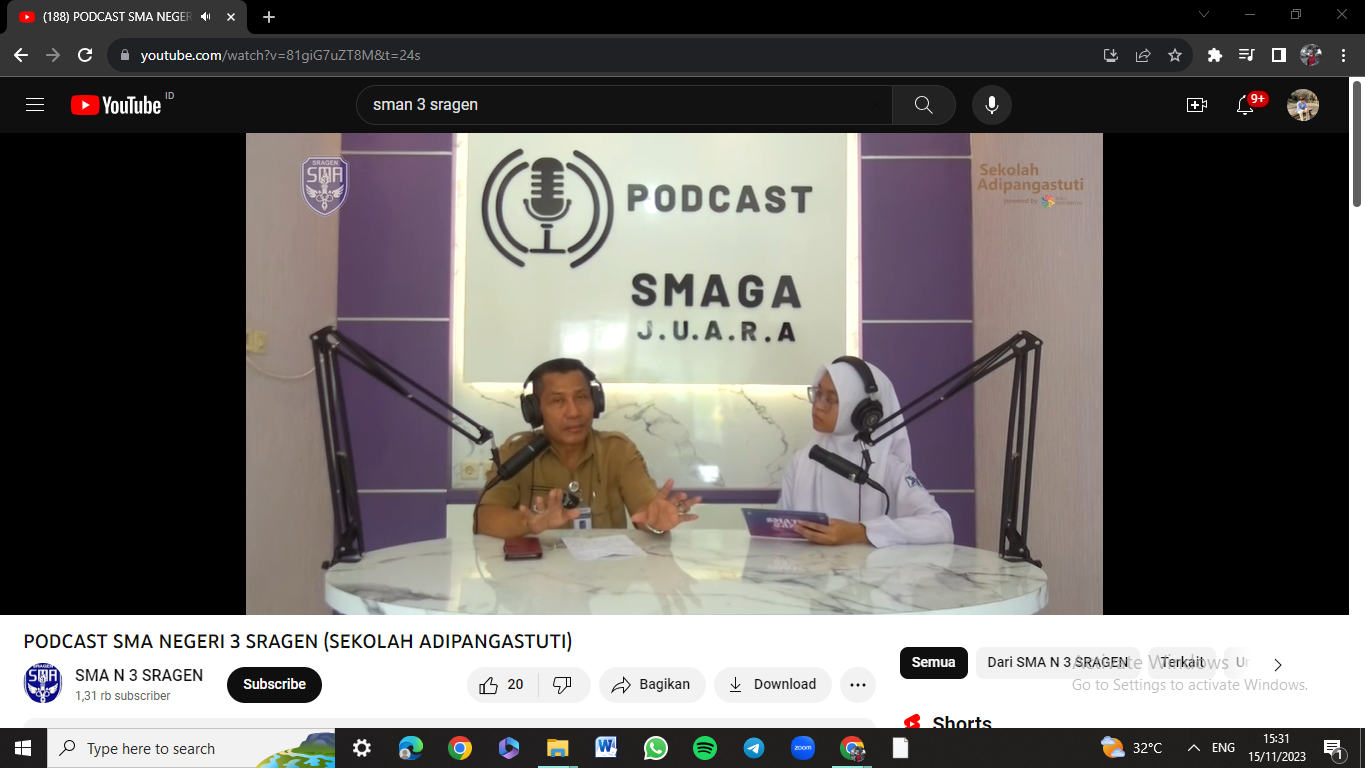Open Chrome's three-dot menu
The height and width of the screenshot is (768, 1365).
pos(1343,55)
